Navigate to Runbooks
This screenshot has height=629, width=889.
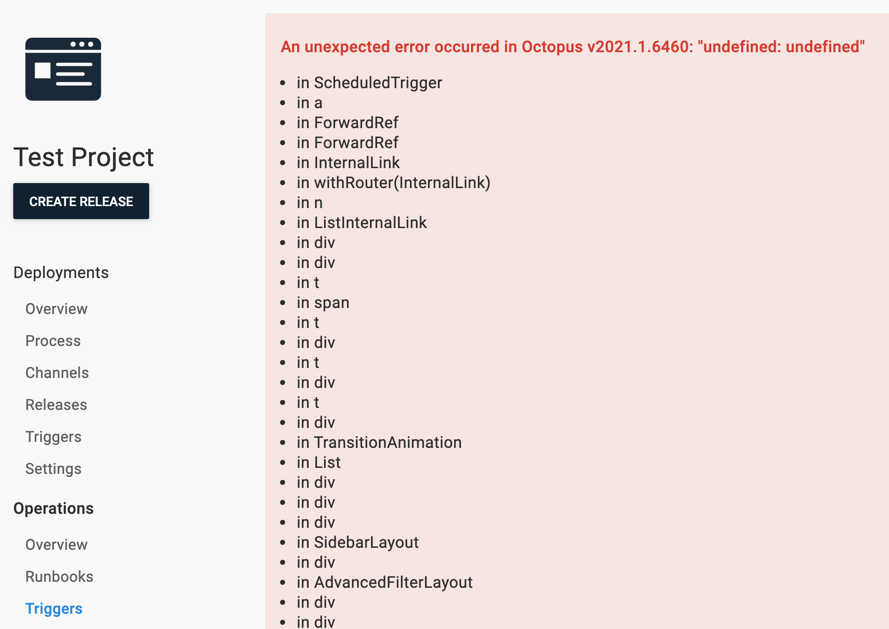tap(58, 576)
